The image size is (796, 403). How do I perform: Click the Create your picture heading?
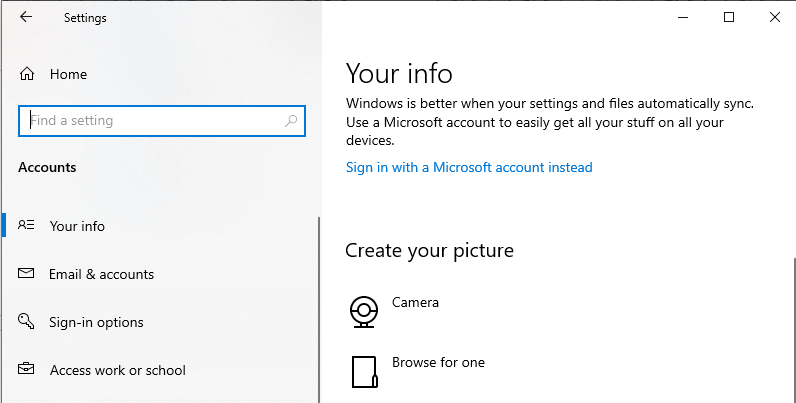click(429, 251)
